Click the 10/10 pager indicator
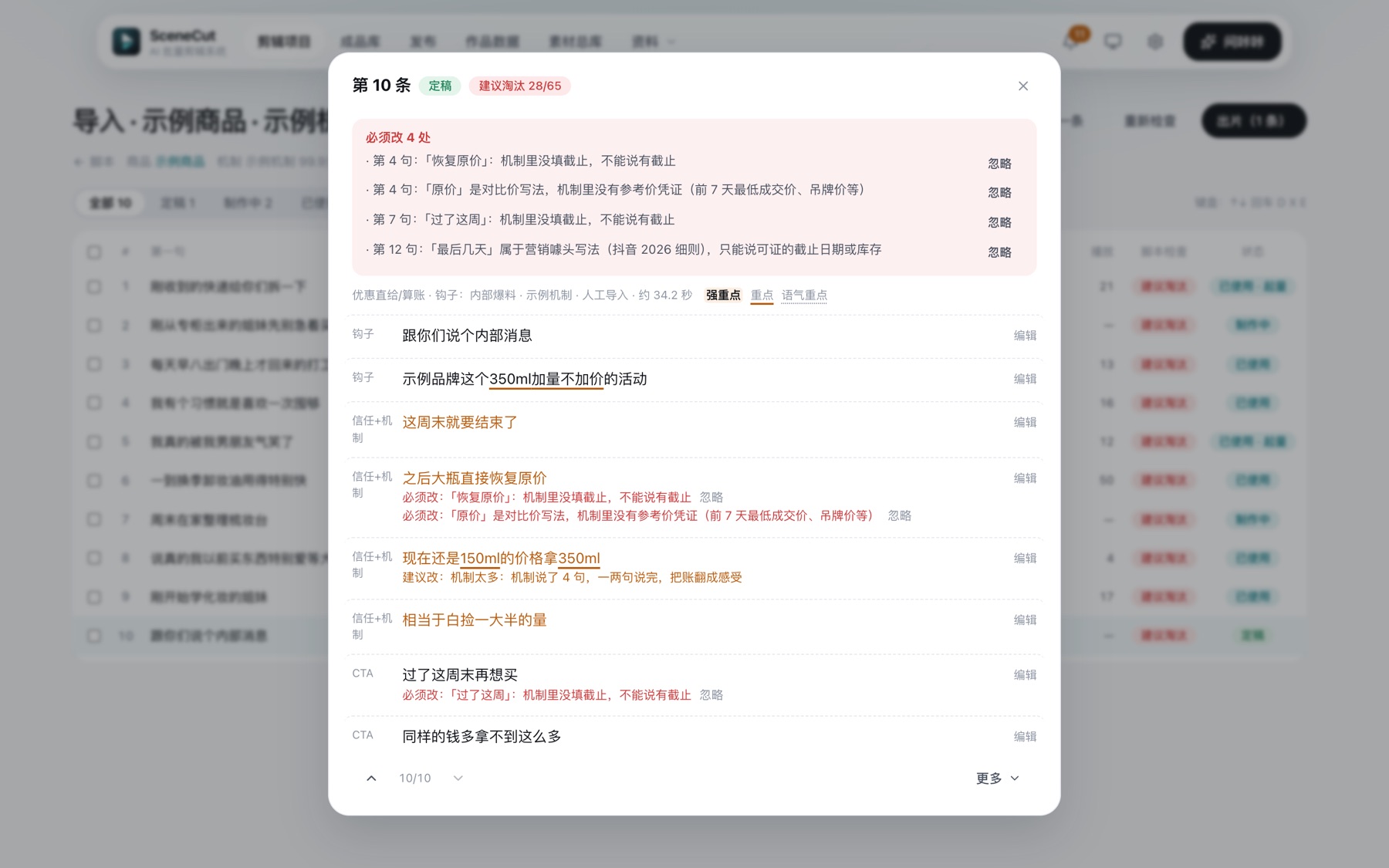1389x868 pixels. coord(415,778)
